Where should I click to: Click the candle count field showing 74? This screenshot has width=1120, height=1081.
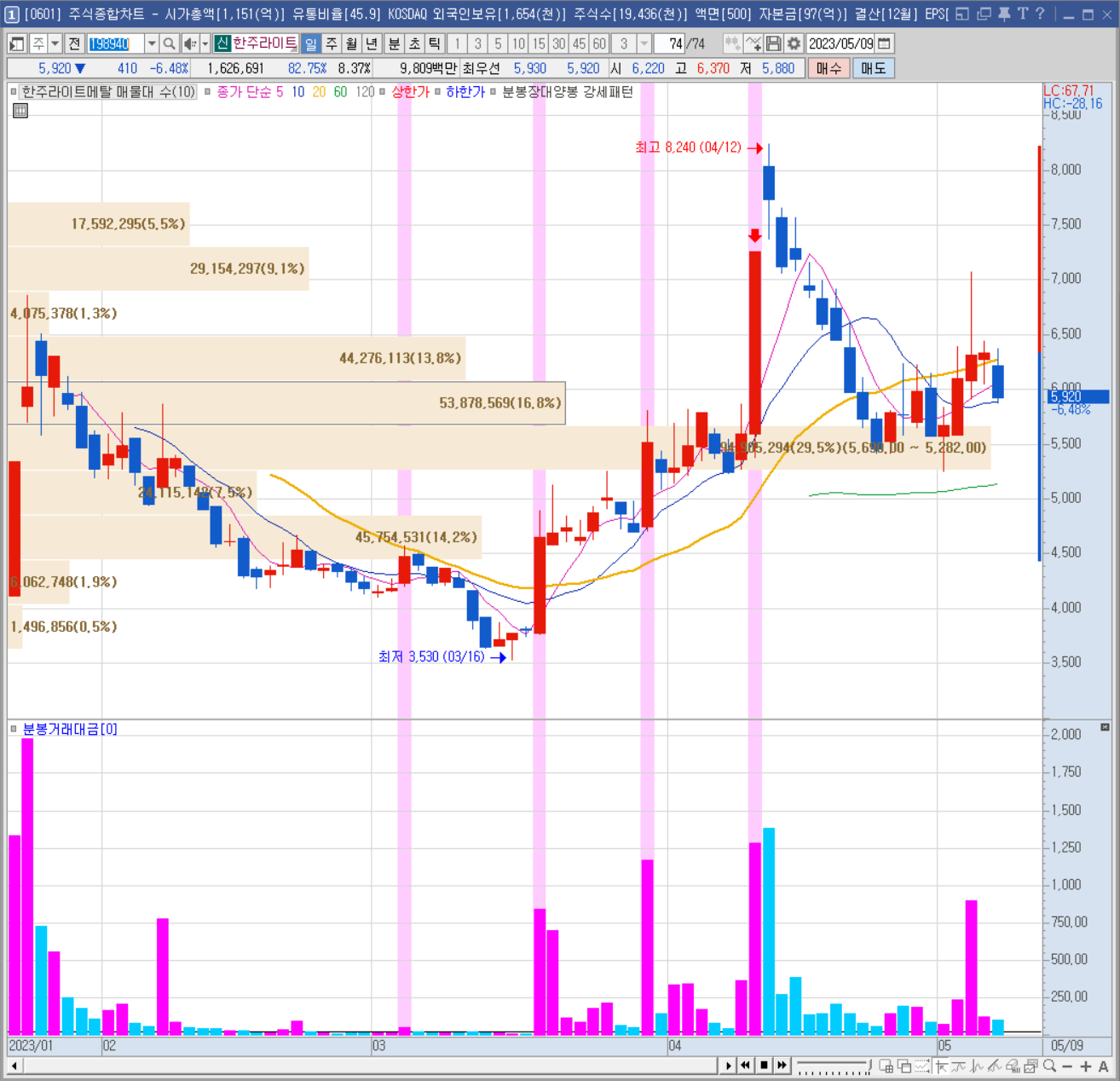tap(671, 43)
